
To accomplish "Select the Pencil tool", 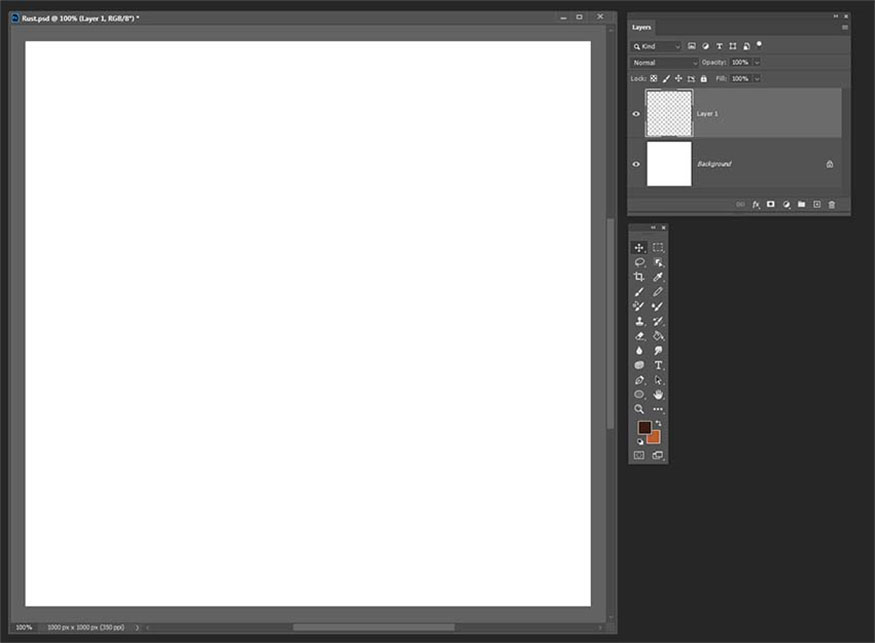I will [658, 291].
